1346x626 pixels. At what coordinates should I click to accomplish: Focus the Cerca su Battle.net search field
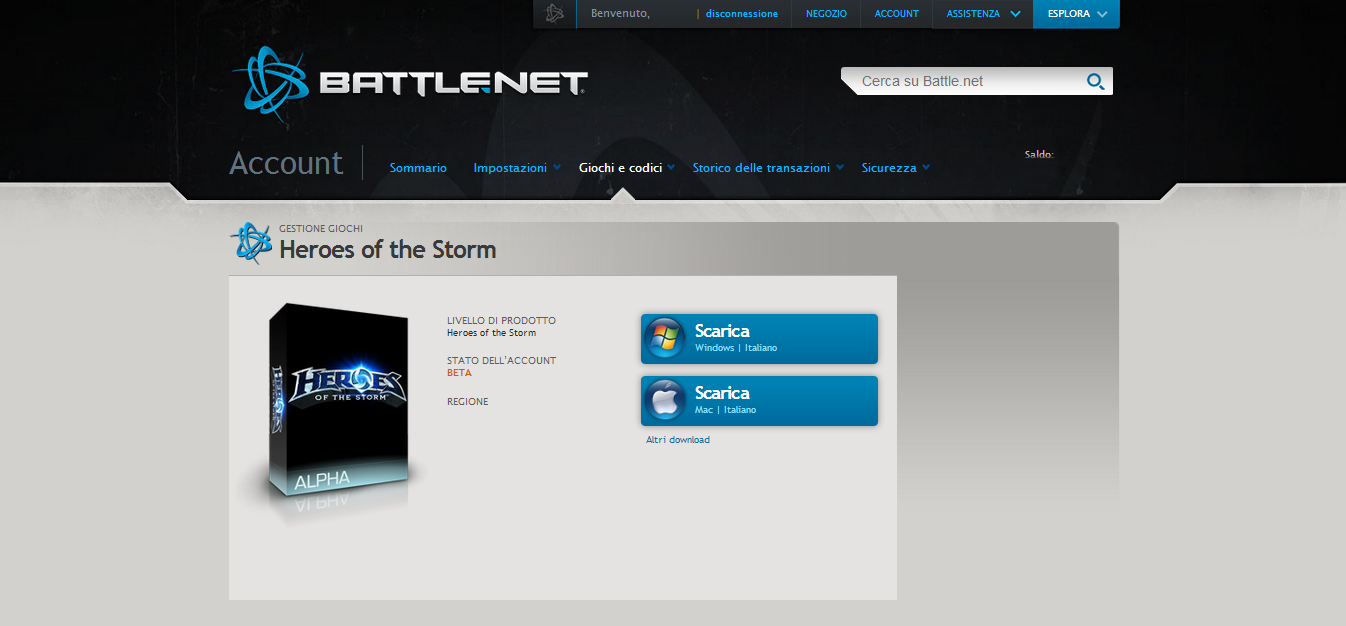pos(965,81)
